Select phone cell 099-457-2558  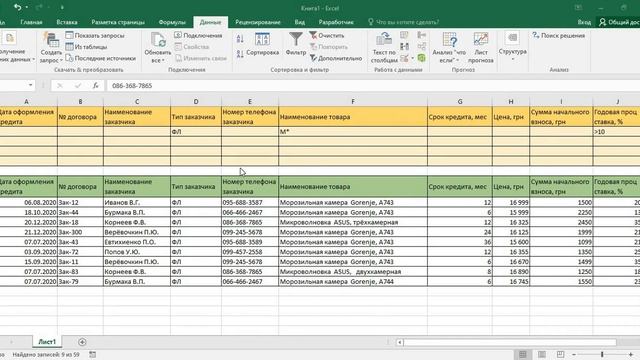(250, 252)
